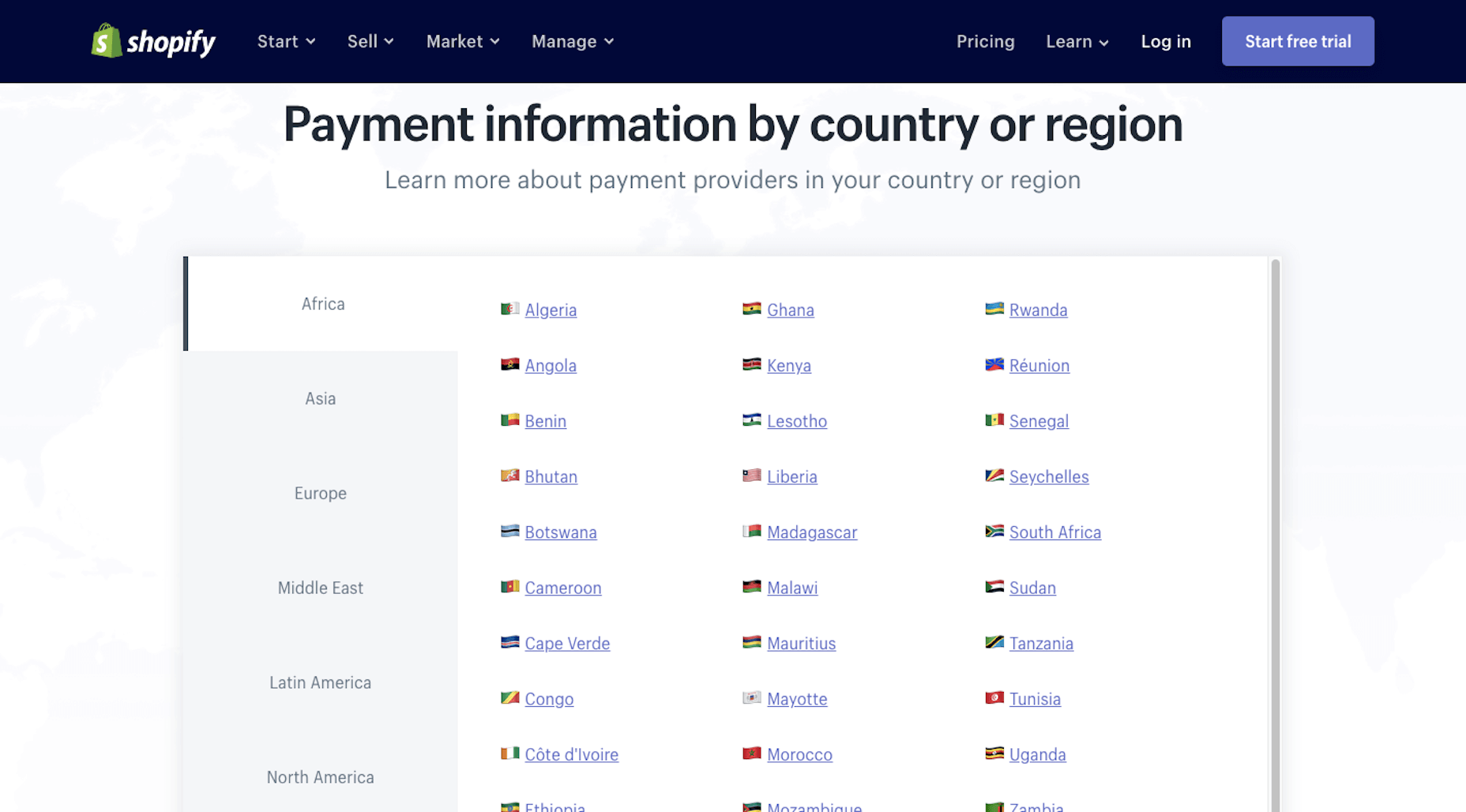Click the Bhutan flag icon
Viewport: 1466px width, 812px height.
coord(509,476)
